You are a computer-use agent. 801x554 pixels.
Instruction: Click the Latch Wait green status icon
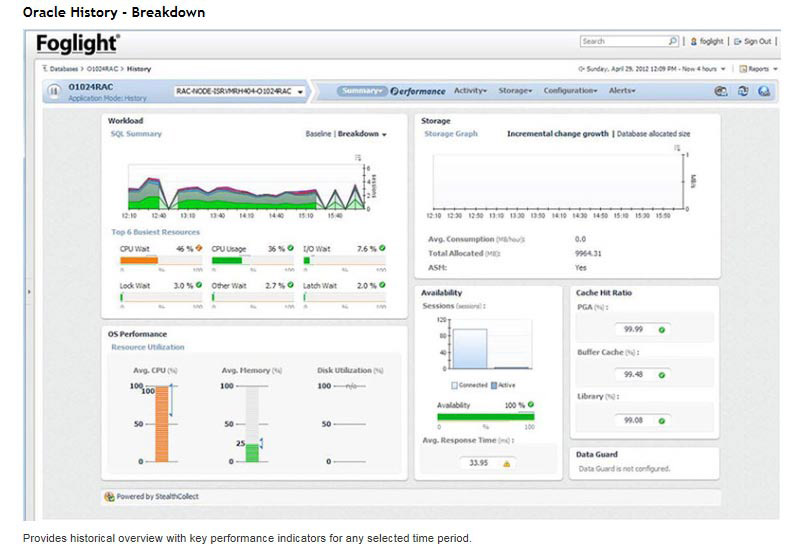pyautogui.click(x=382, y=285)
